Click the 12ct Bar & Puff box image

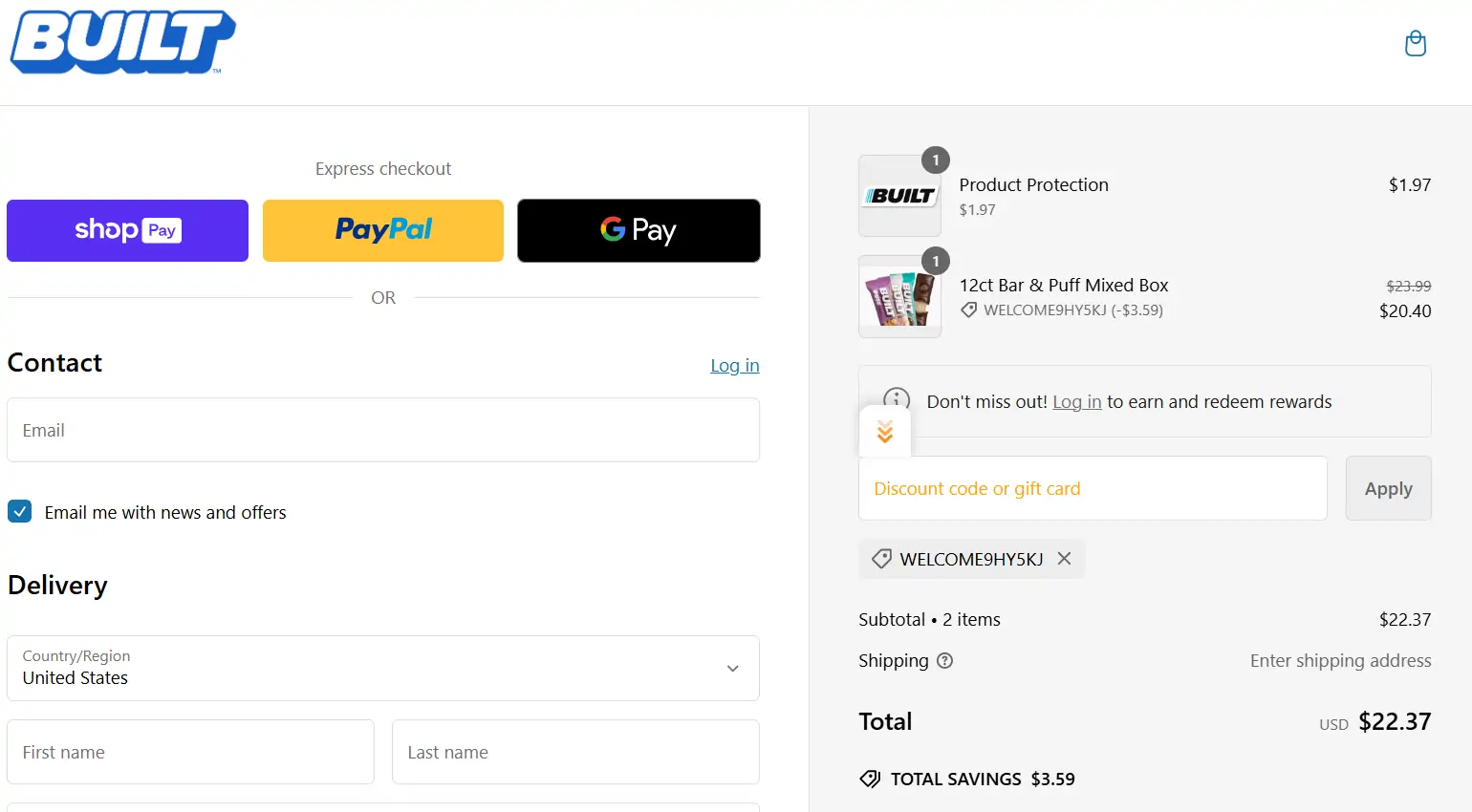(x=899, y=297)
